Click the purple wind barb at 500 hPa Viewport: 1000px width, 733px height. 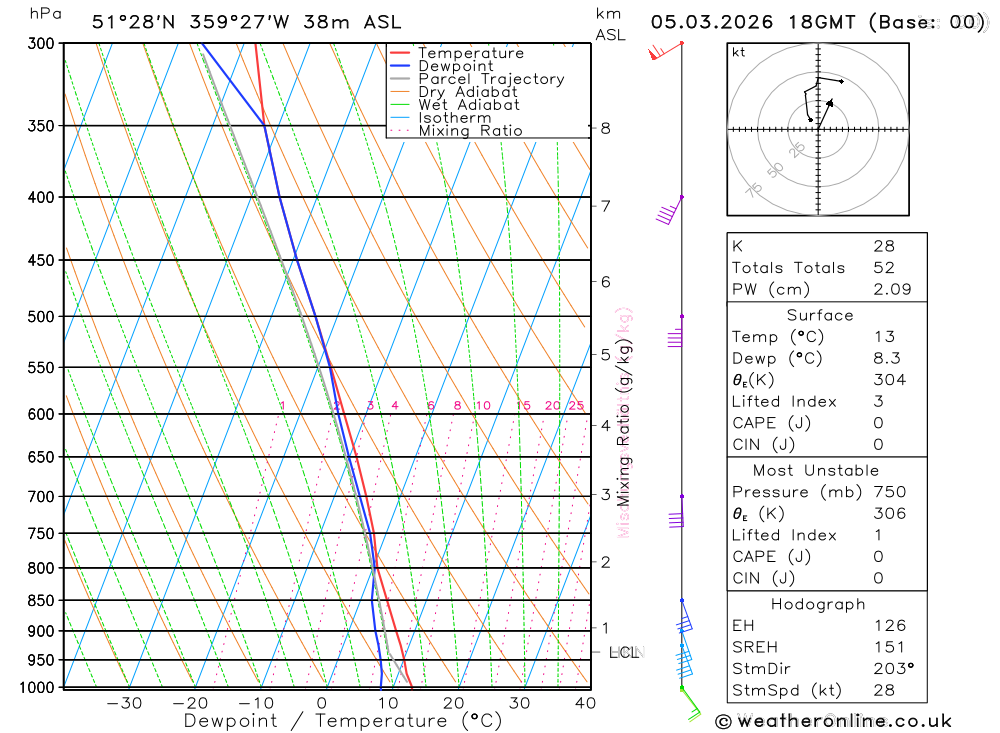tap(676, 331)
